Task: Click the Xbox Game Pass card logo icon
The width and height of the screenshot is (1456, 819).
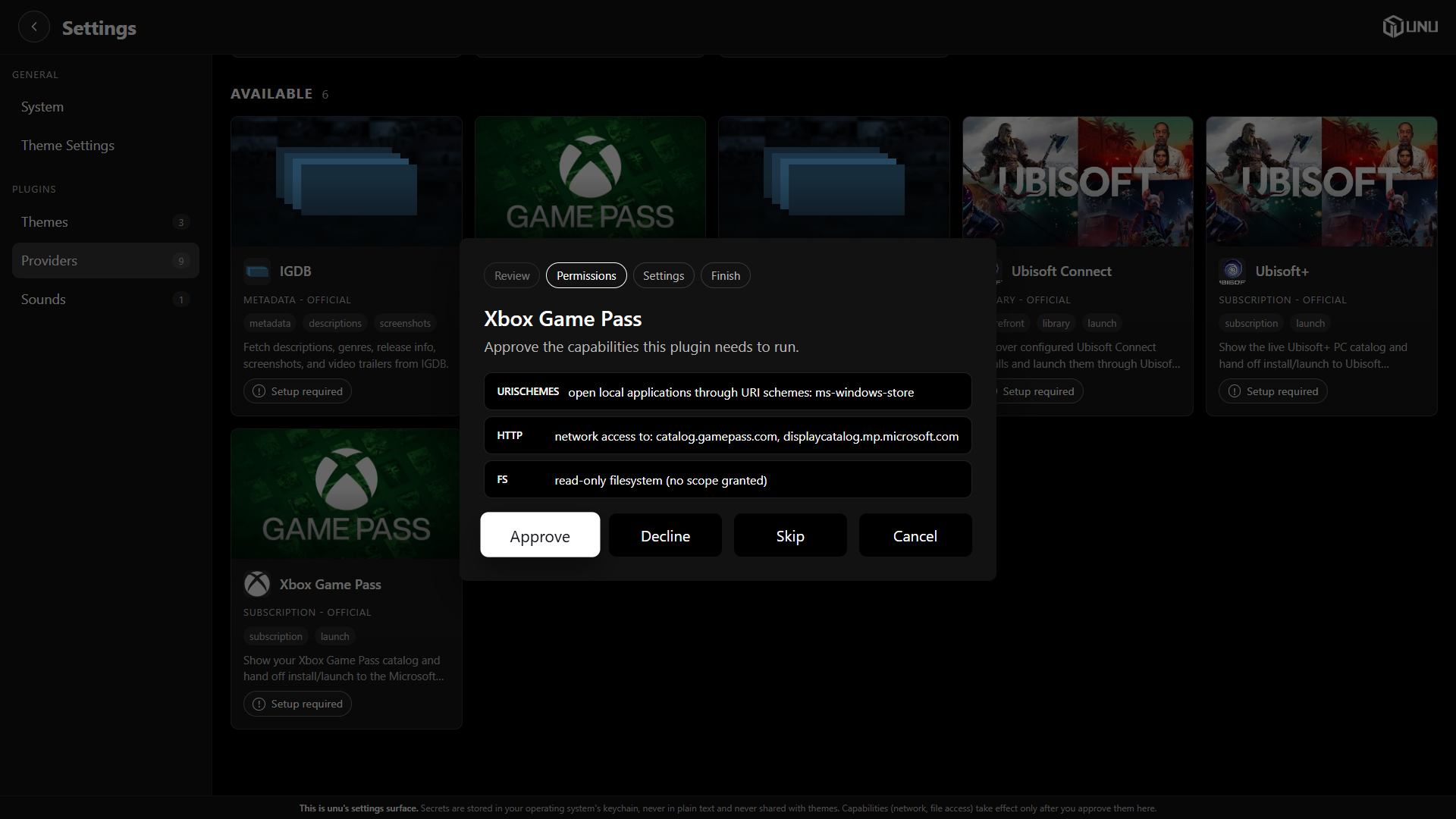Action: (x=257, y=584)
